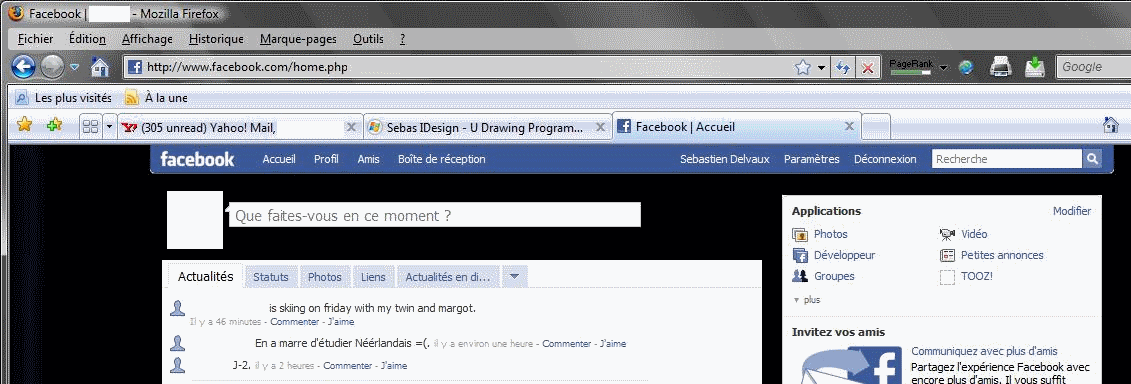This screenshot has width=1131, height=384.
Task: Click the Google search box
Action: point(1093,67)
